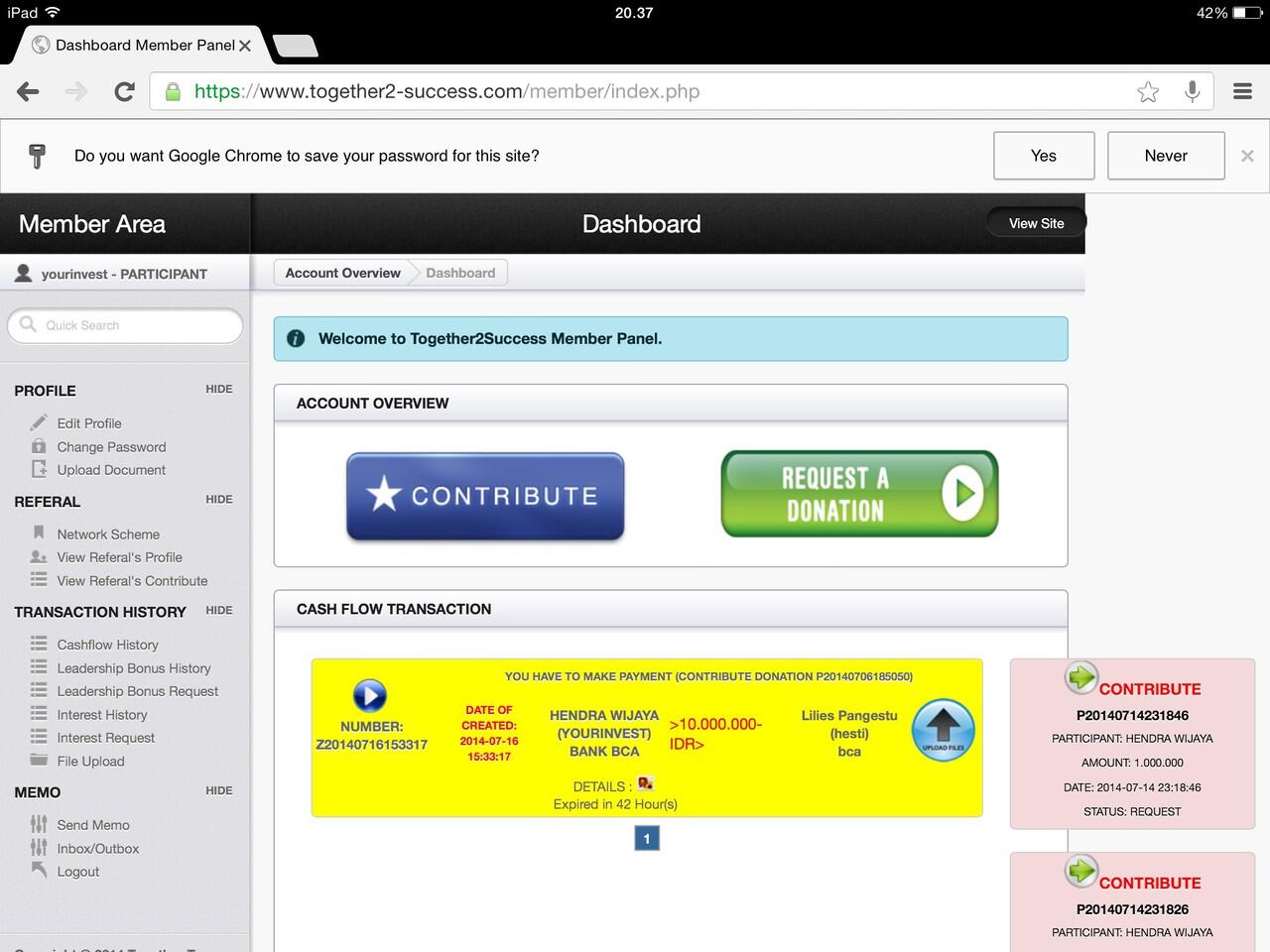Viewport: 1270px width, 952px height.
Task: Click the green REQUEST A DONATION button
Action: pyautogui.click(x=859, y=494)
